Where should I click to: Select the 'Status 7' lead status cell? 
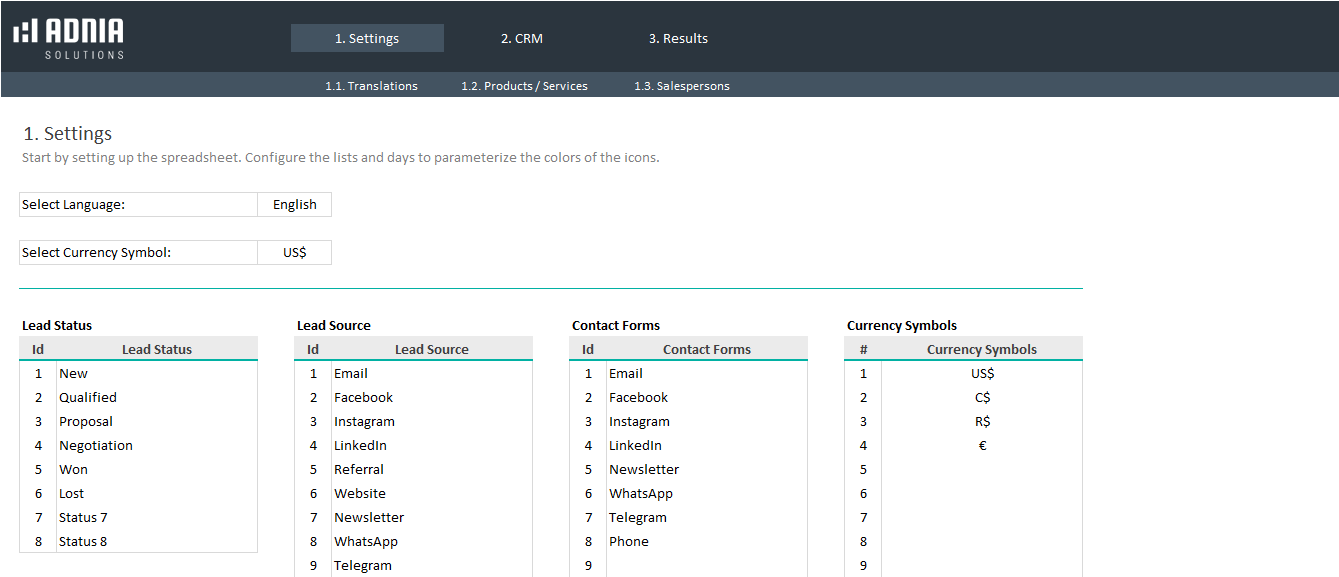click(156, 518)
